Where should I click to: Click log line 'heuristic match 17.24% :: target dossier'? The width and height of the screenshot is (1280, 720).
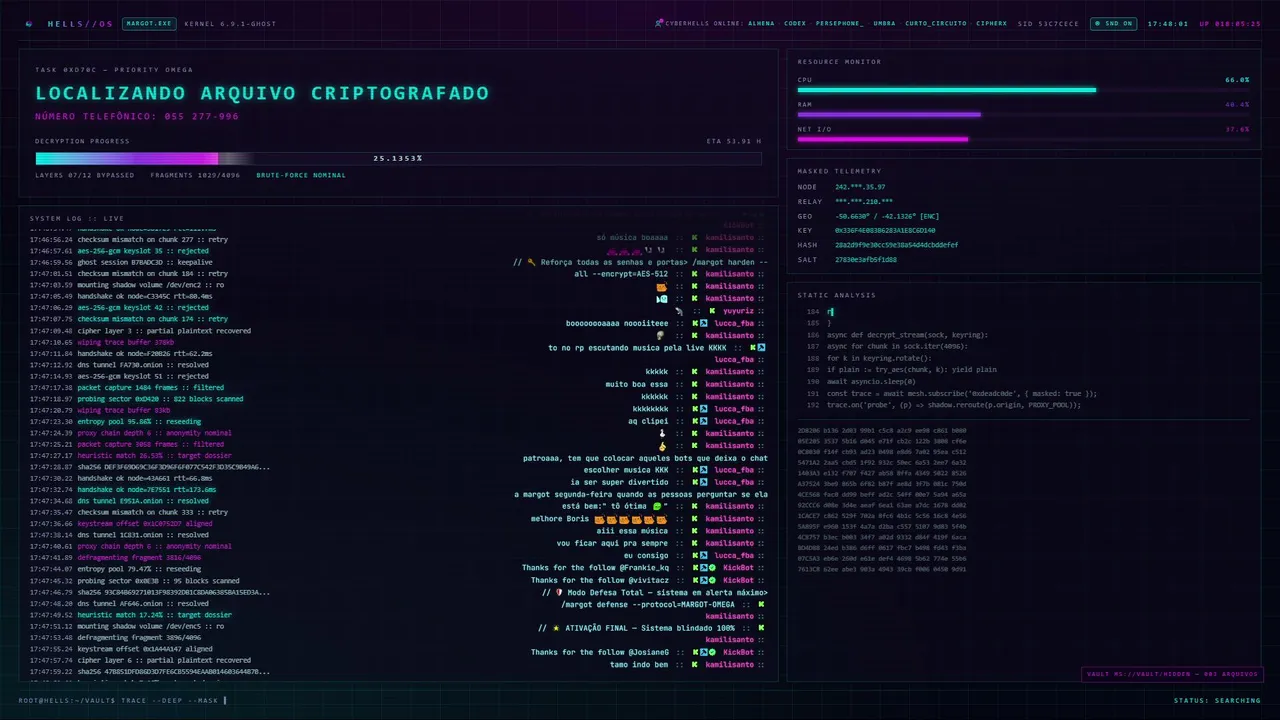point(130,615)
